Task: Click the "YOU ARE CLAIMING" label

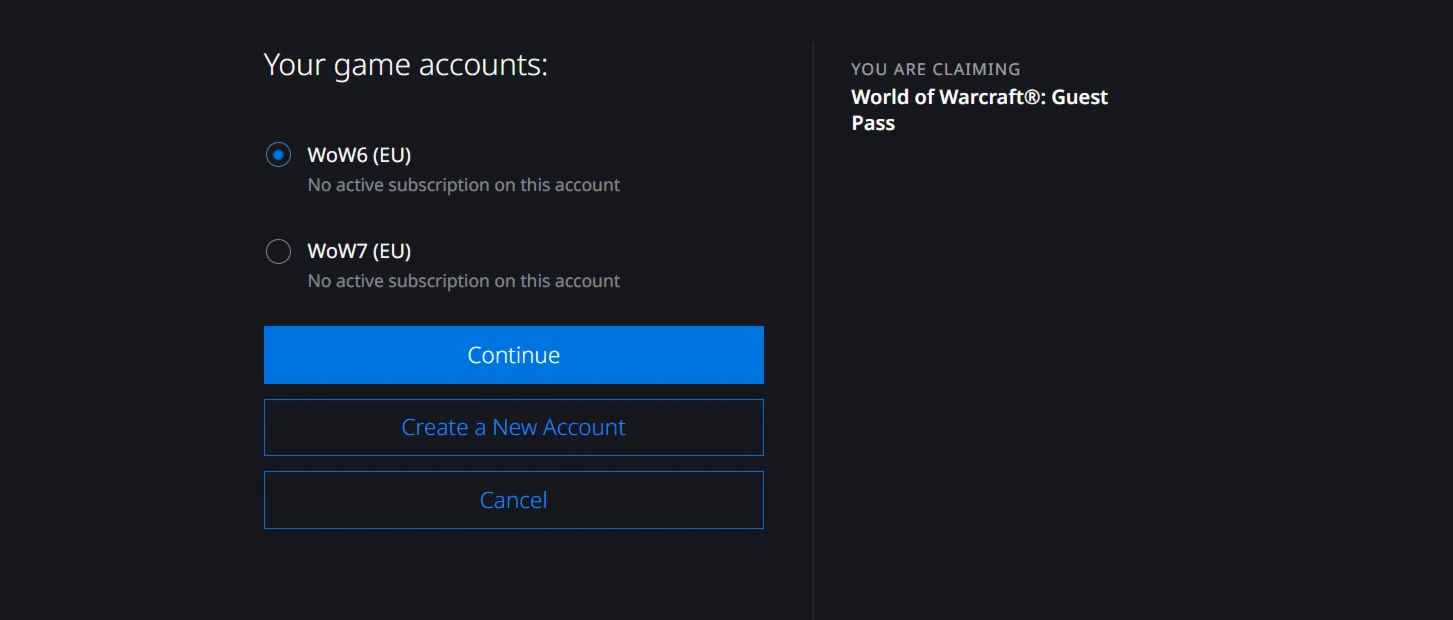Action: pyautogui.click(x=935, y=69)
